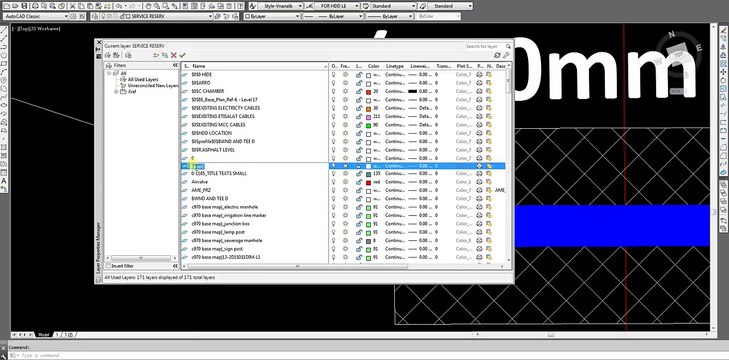The height and width of the screenshot is (360, 729).
Task: Open layer Settings wrench icon
Action: tap(506, 55)
